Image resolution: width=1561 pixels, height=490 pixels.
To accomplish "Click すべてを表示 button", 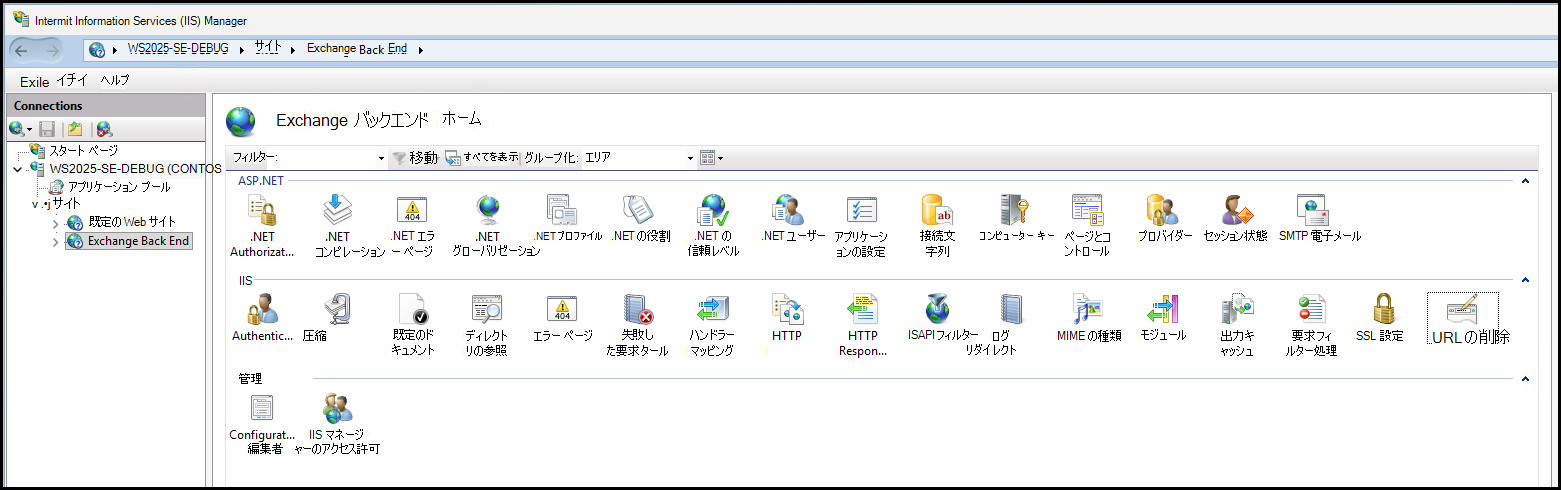I will [x=482, y=158].
